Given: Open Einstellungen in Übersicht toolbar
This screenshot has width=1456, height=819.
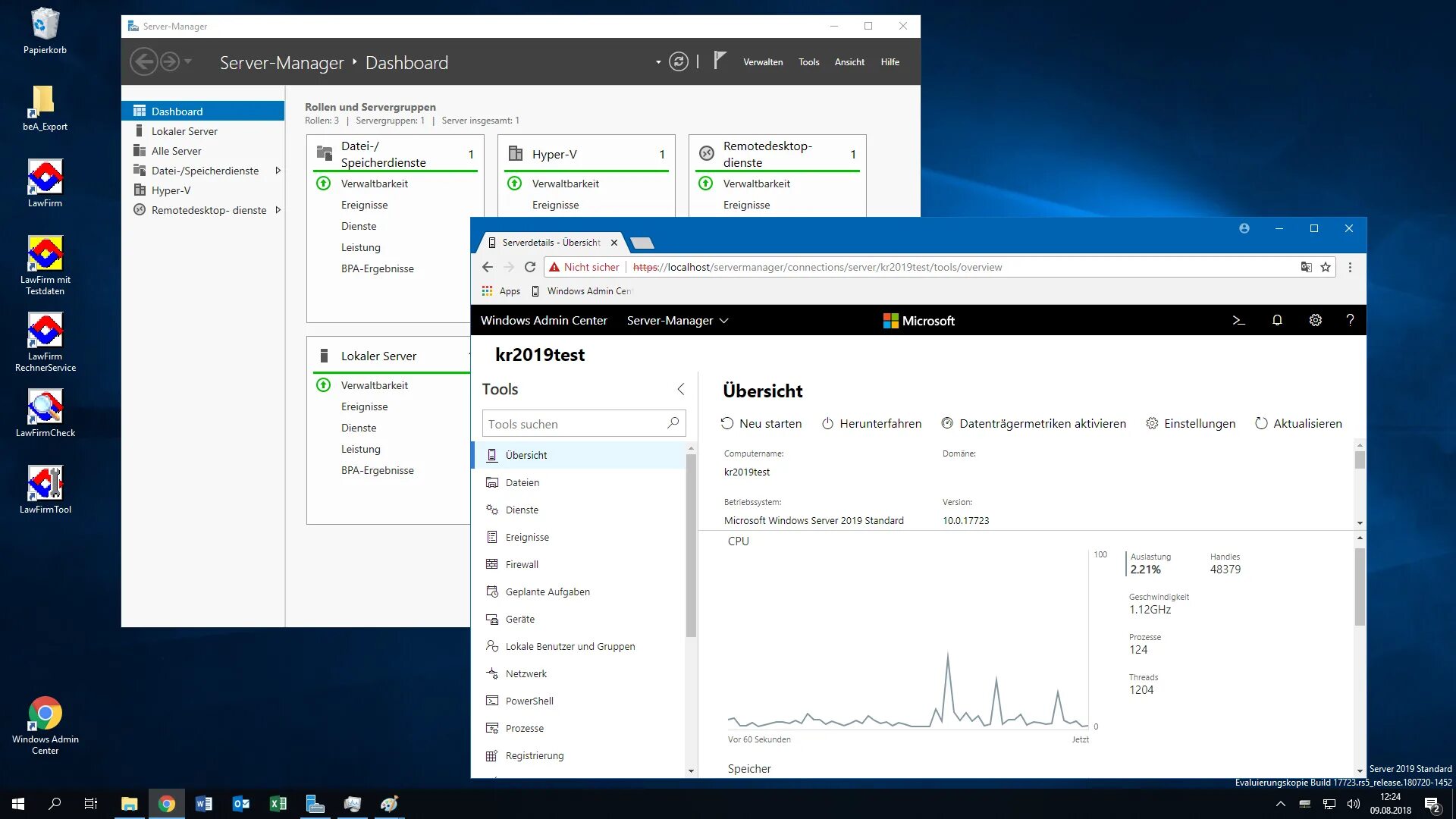Looking at the screenshot, I should click(x=1191, y=424).
